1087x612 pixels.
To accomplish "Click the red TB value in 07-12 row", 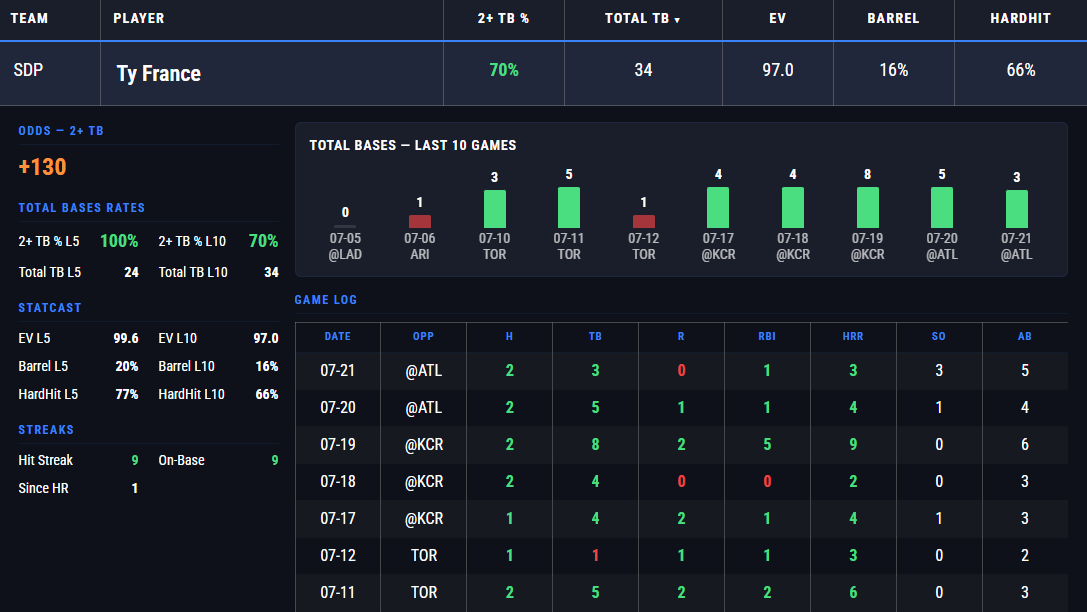I will click(x=595, y=555).
